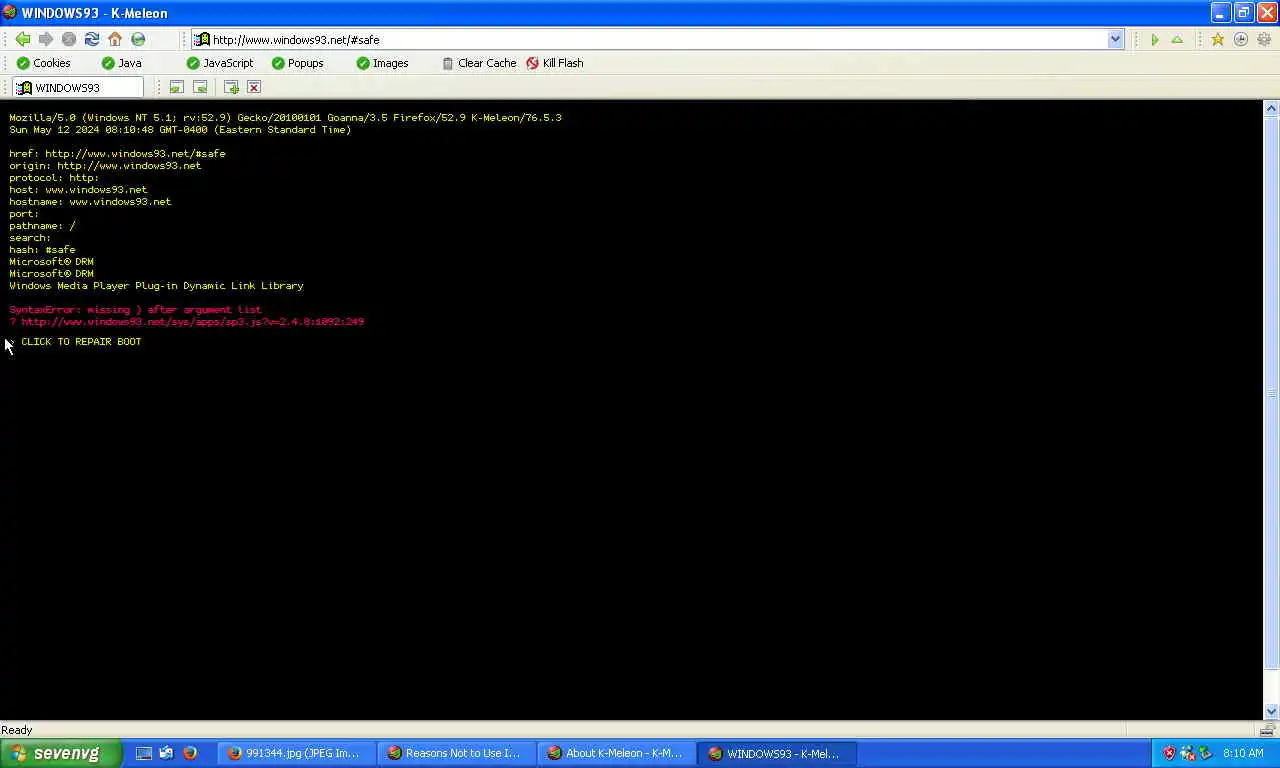Launch Firefox from quick launch
Image resolution: width=1280 pixels, height=768 pixels.
tap(189, 754)
